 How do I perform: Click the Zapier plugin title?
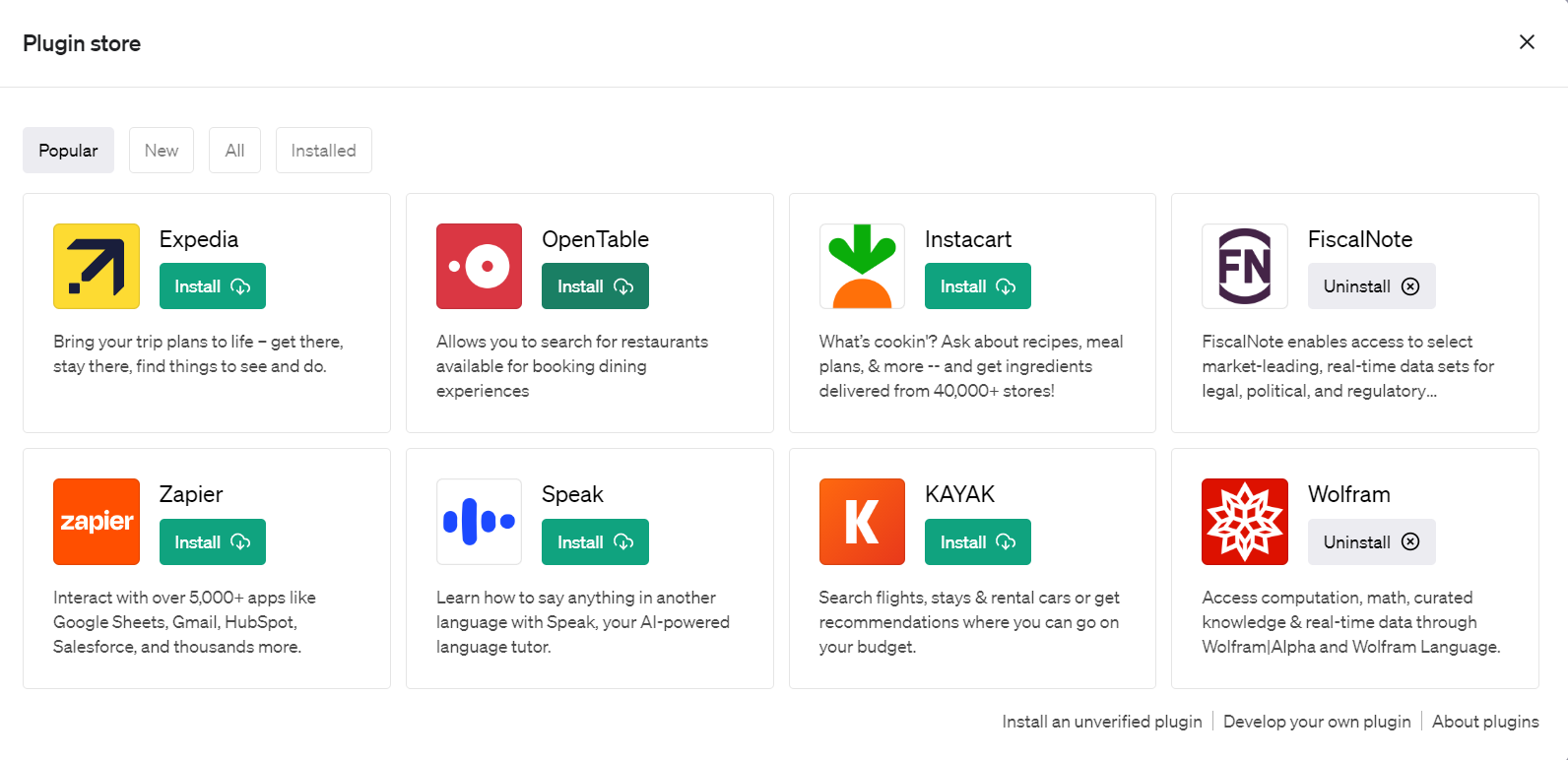coord(191,494)
